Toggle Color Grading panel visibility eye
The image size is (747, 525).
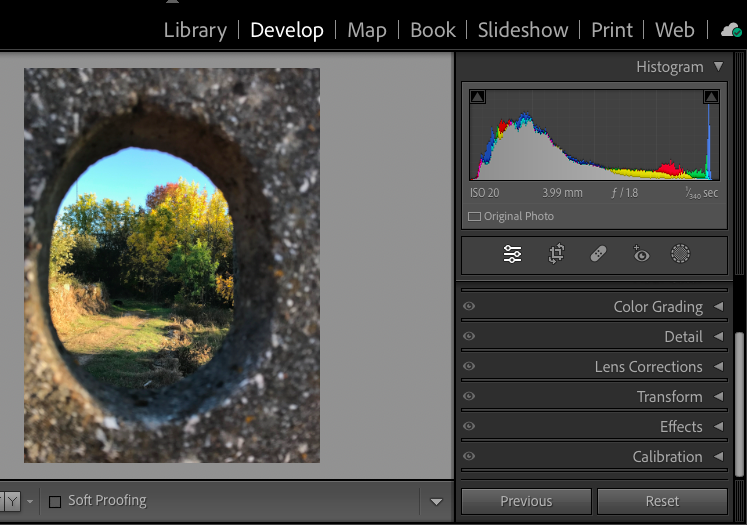tap(469, 307)
